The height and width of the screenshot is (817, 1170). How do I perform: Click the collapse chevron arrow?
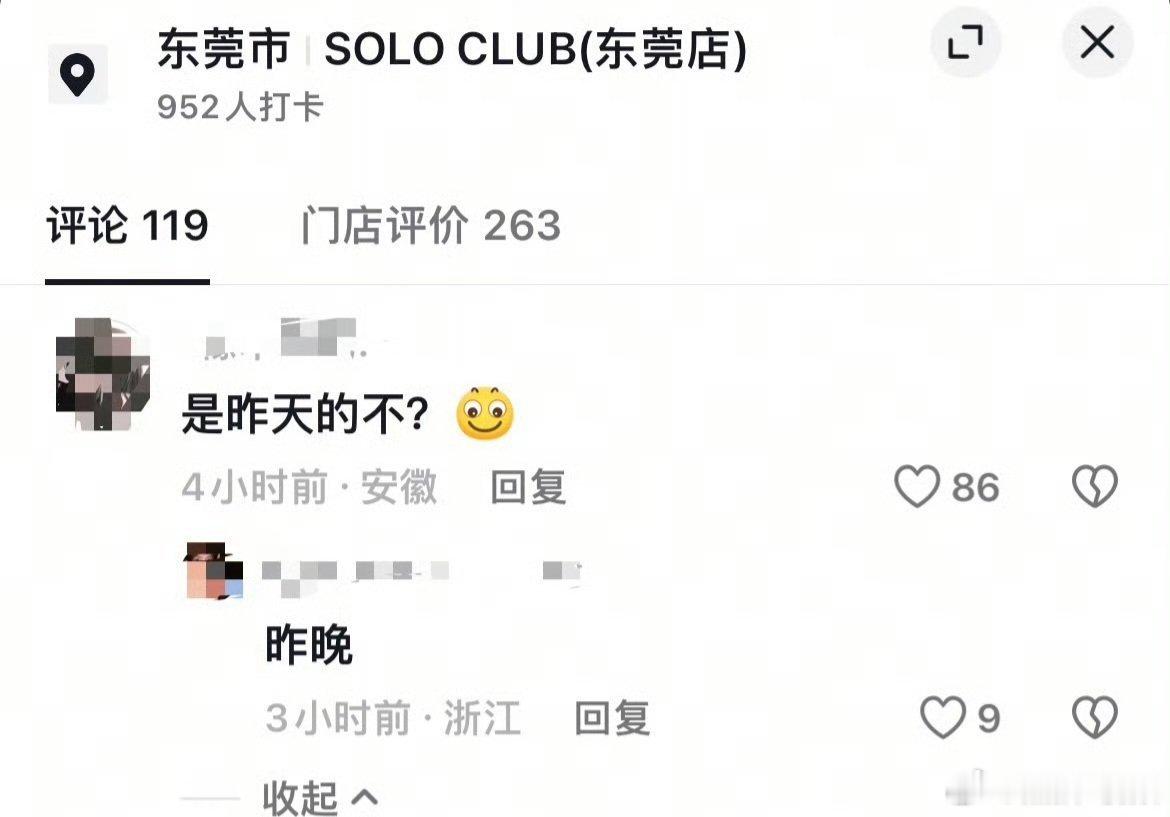tap(364, 798)
